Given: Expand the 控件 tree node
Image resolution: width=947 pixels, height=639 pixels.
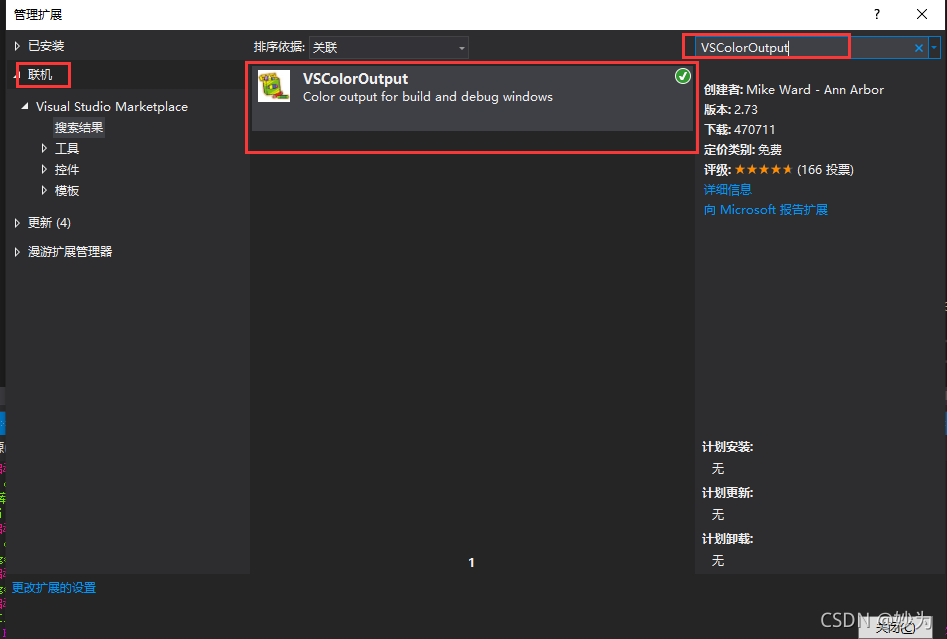Looking at the screenshot, I should pyautogui.click(x=44, y=169).
